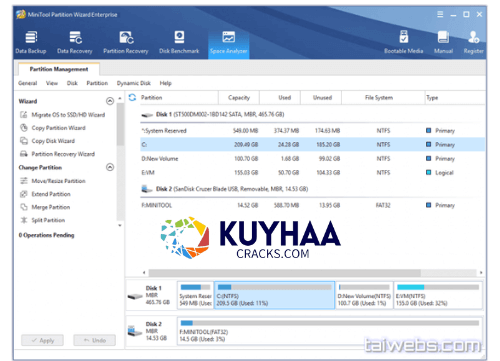Collapse the Change Partition section
The height and width of the screenshot is (361, 500).
[110, 167]
